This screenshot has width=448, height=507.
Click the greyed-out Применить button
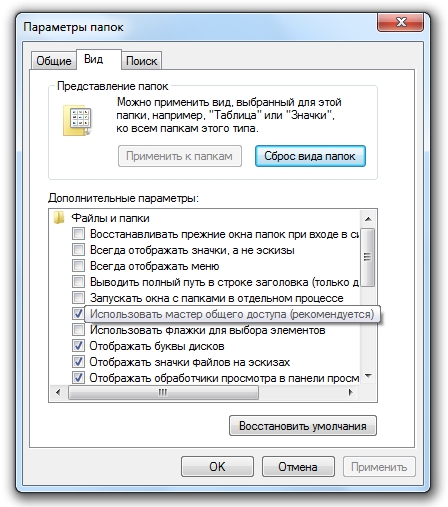click(379, 467)
